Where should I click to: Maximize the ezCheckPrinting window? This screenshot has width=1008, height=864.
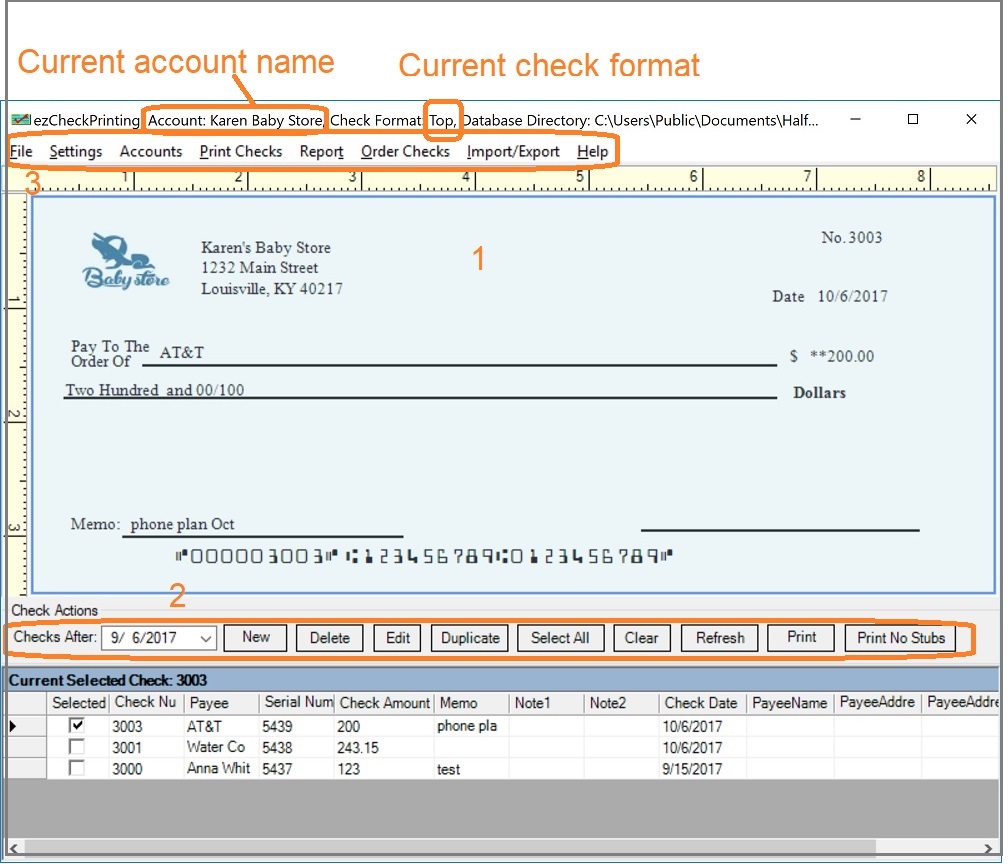click(x=912, y=119)
